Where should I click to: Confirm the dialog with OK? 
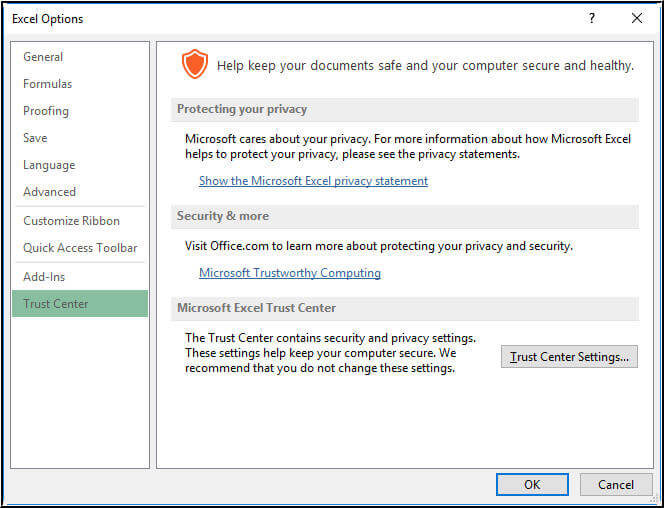(532, 484)
